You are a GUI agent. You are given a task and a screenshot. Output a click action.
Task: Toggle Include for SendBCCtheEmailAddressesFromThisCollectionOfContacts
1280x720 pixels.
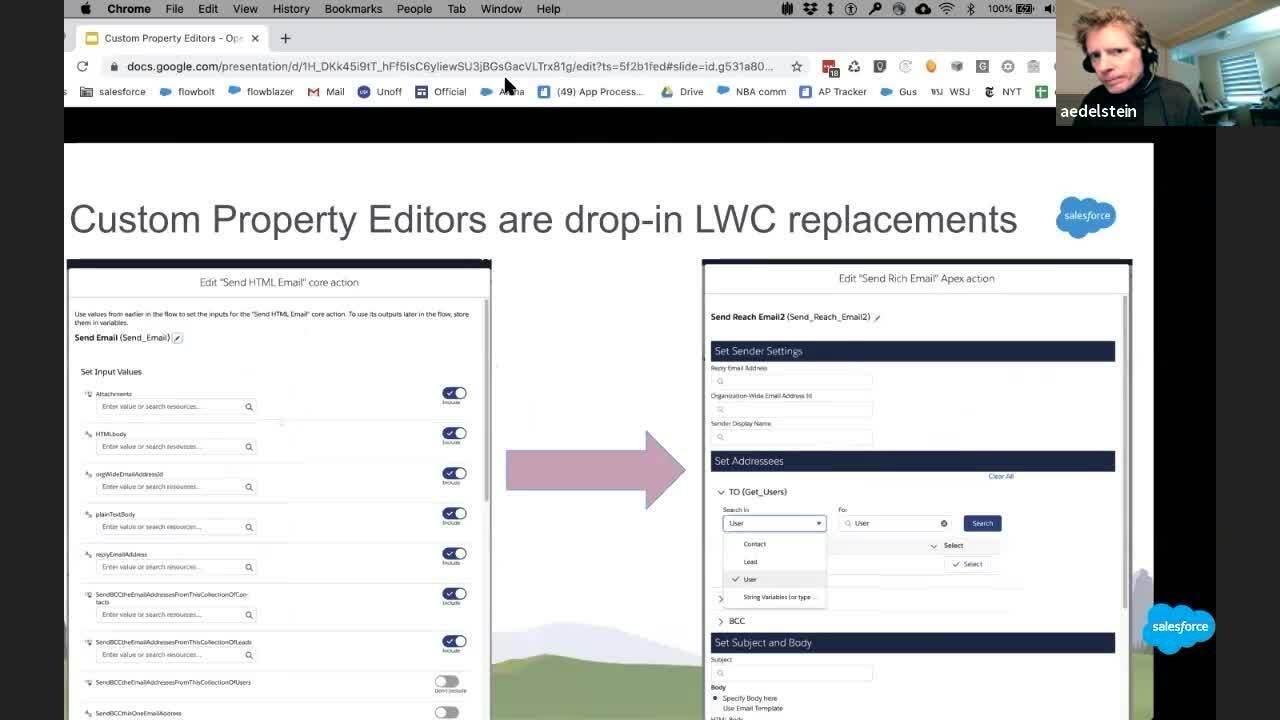coord(454,593)
